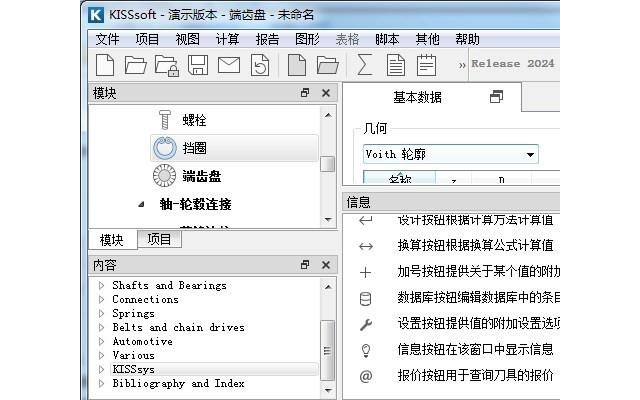640x400 pixels.
Task: Close the 模块 panel
Action: 326,93
